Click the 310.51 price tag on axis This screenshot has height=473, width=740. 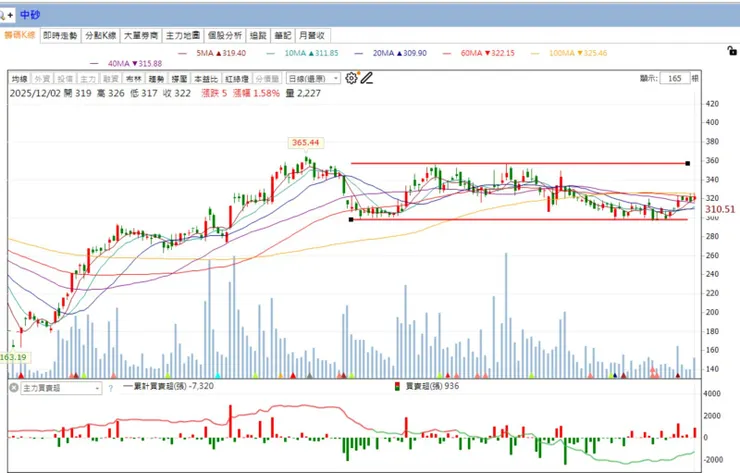[720, 209]
